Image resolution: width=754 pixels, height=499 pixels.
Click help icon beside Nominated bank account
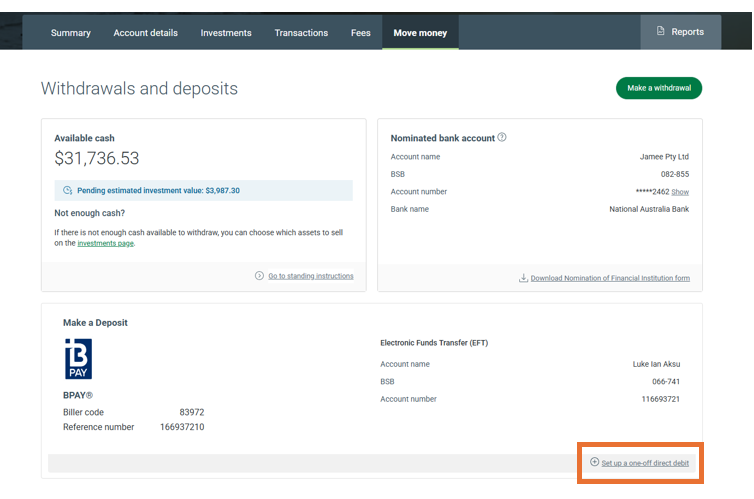click(x=502, y=138)
